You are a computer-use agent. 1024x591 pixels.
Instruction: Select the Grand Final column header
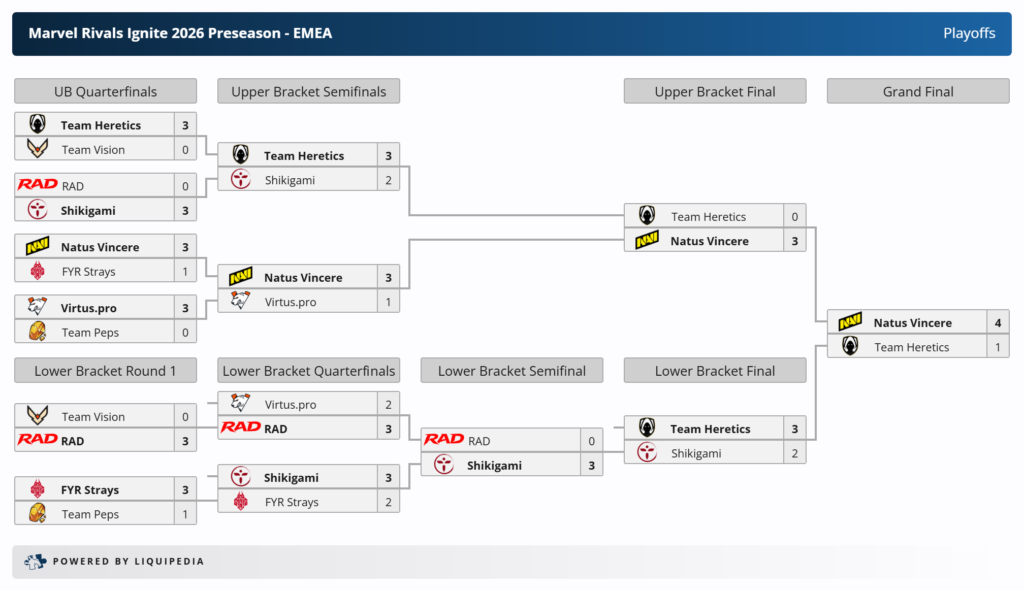click(918, 92)
